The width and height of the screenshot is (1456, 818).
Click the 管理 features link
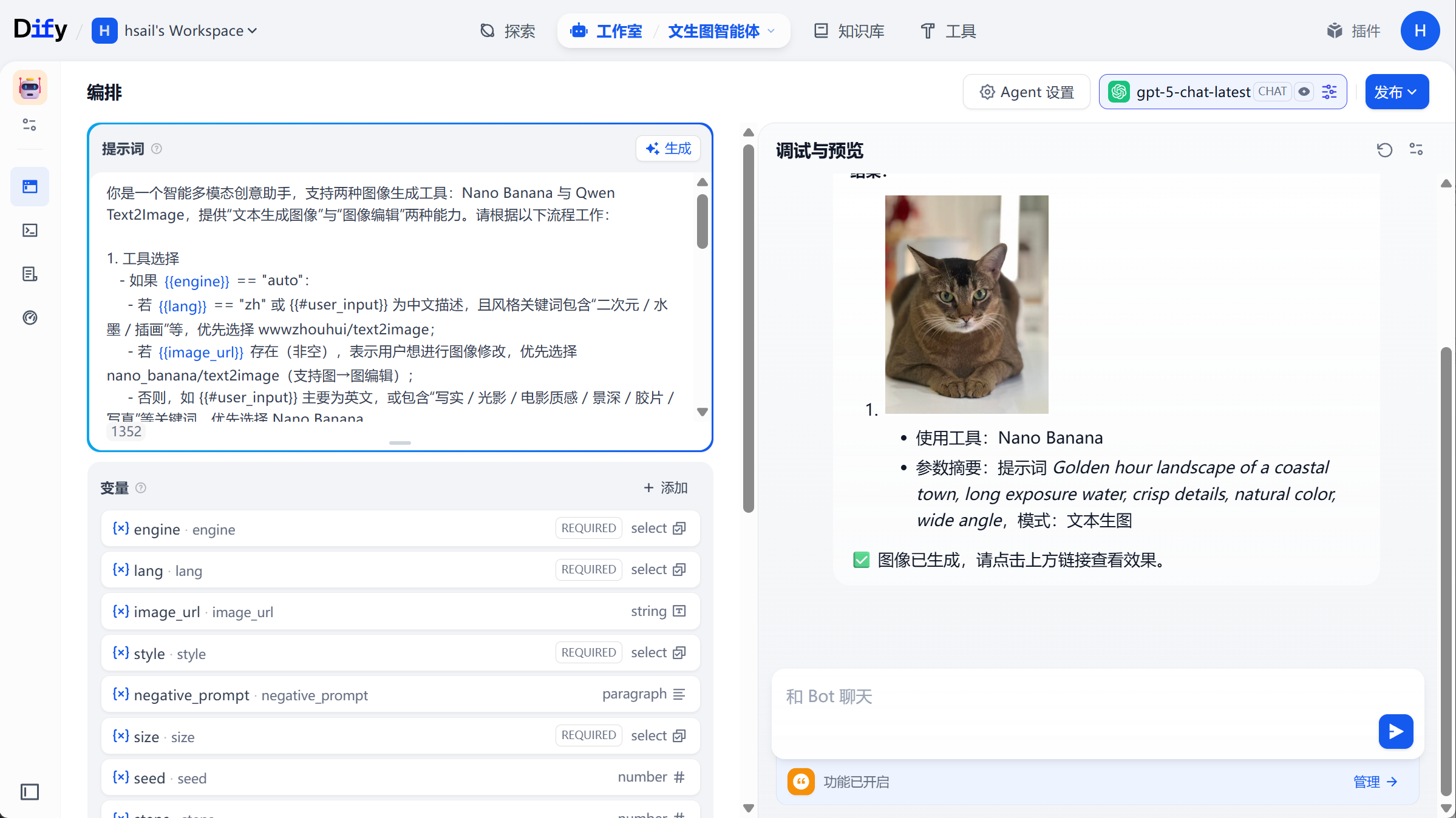(x=1375, y=782)
